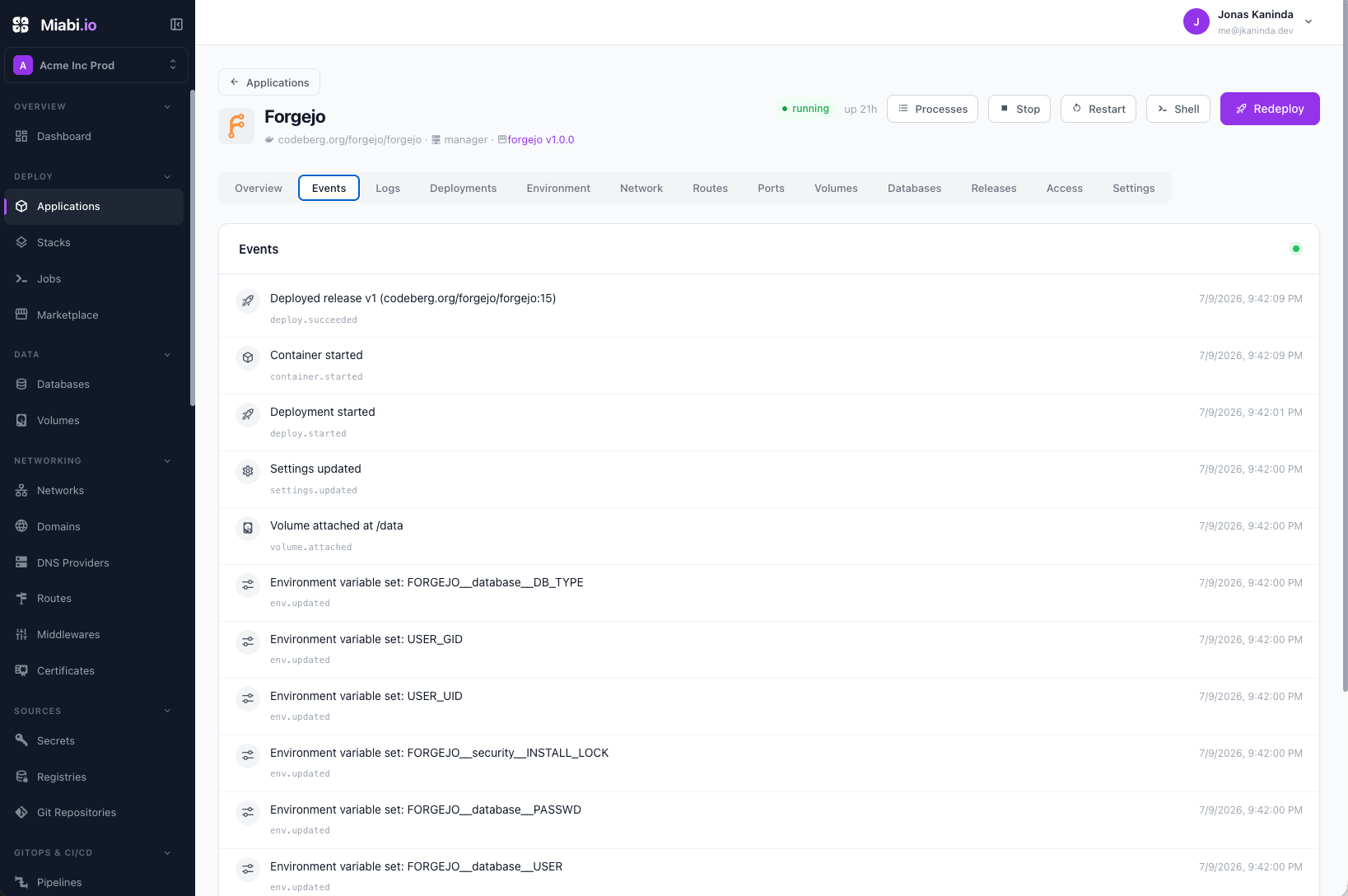Open the Jonas Kaninda account dropdown chevron
The width and height of the screenshot is (1348, 896).
pyautogui.click(x=1308, y=21)
